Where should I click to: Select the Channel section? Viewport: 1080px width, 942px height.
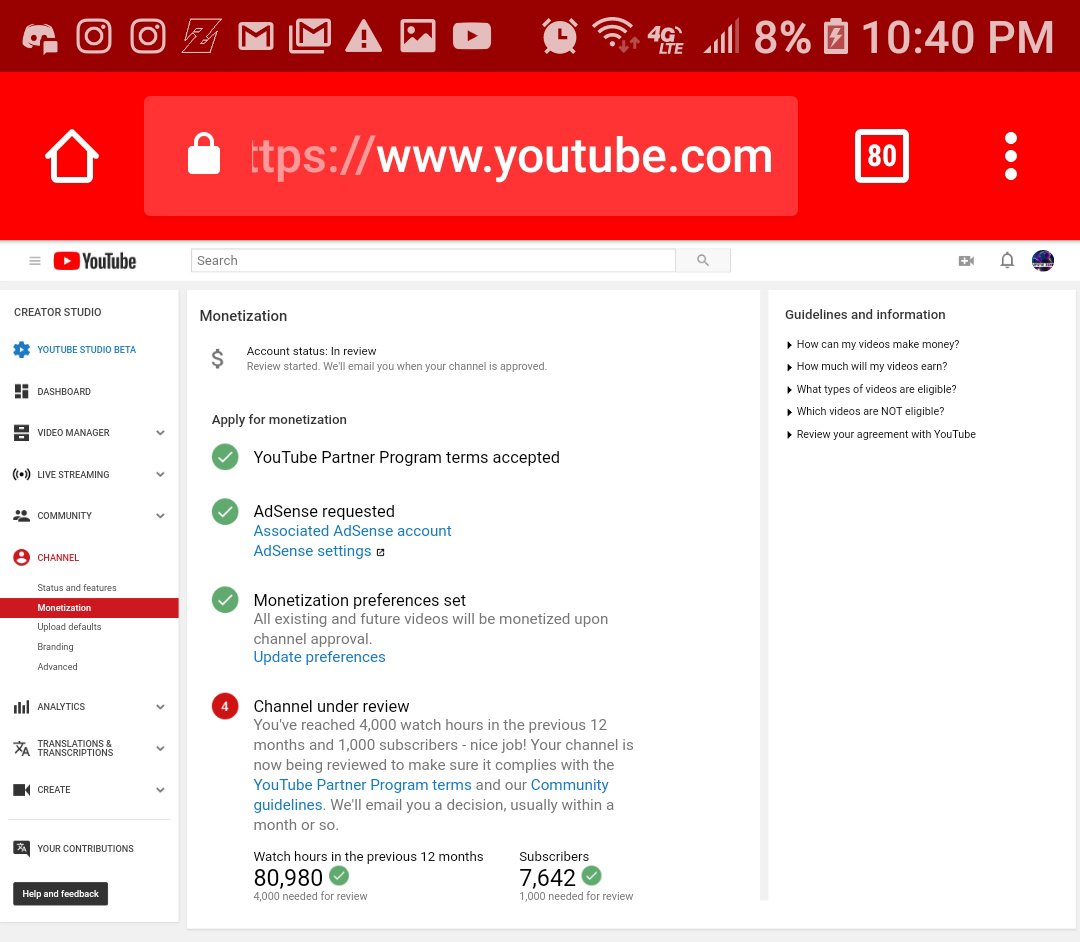coord(59,558)
